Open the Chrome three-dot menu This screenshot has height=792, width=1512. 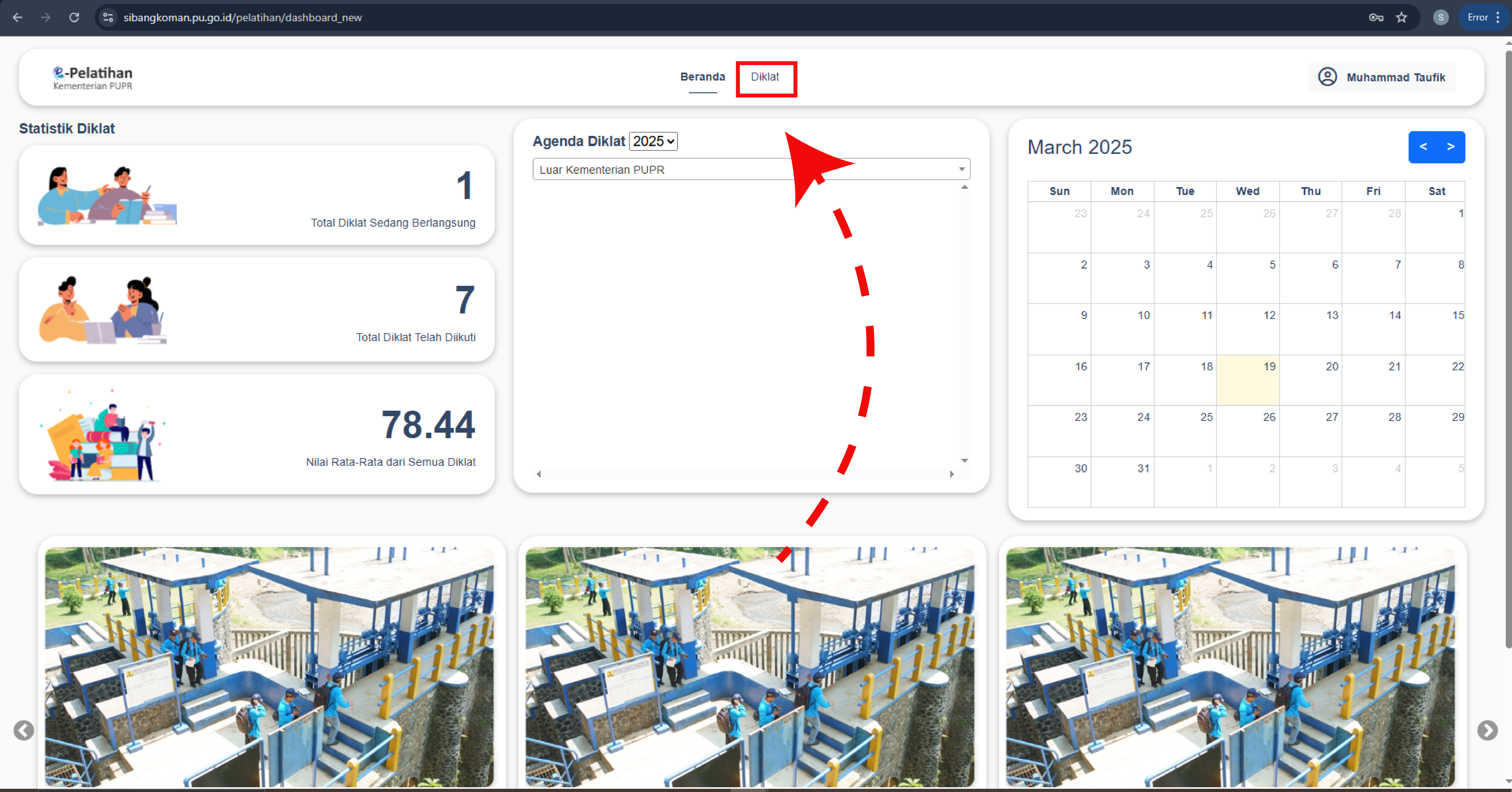(1498, 18)
